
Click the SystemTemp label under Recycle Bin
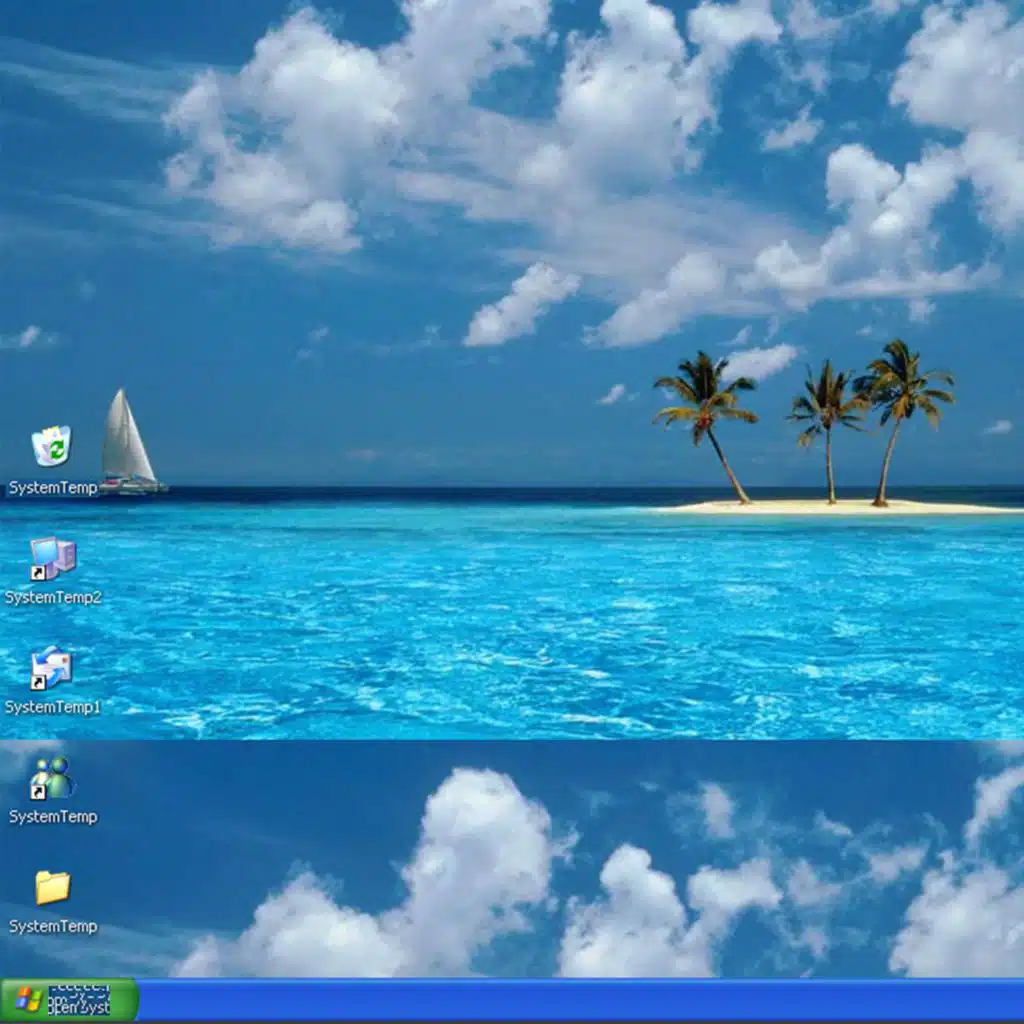coord(53,488)
